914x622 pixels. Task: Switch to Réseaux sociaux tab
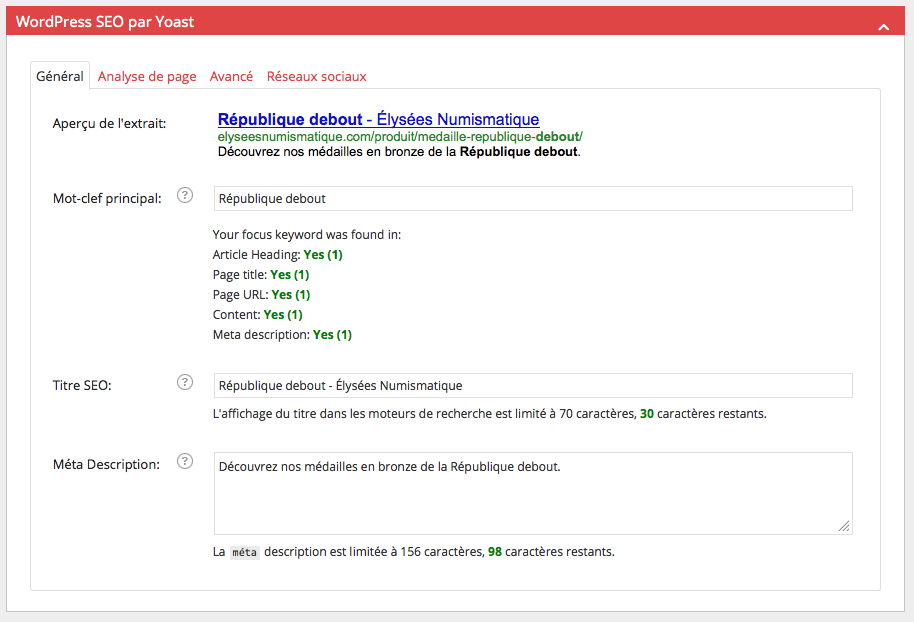click(317, 76)
